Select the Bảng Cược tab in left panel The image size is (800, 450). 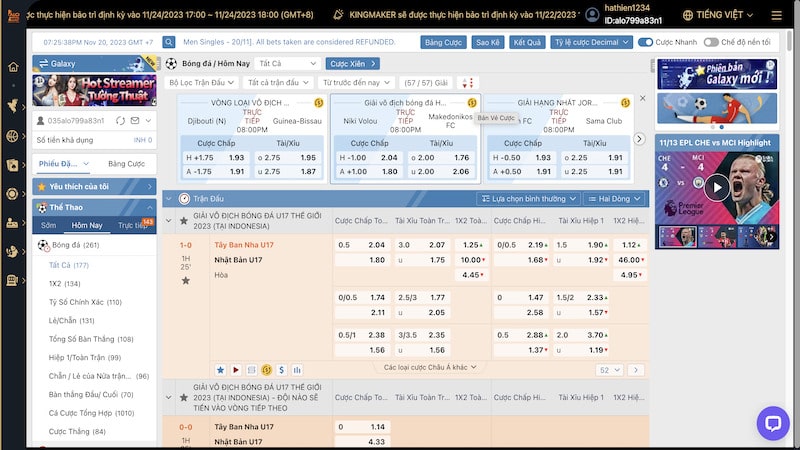[x=126, y=163]
